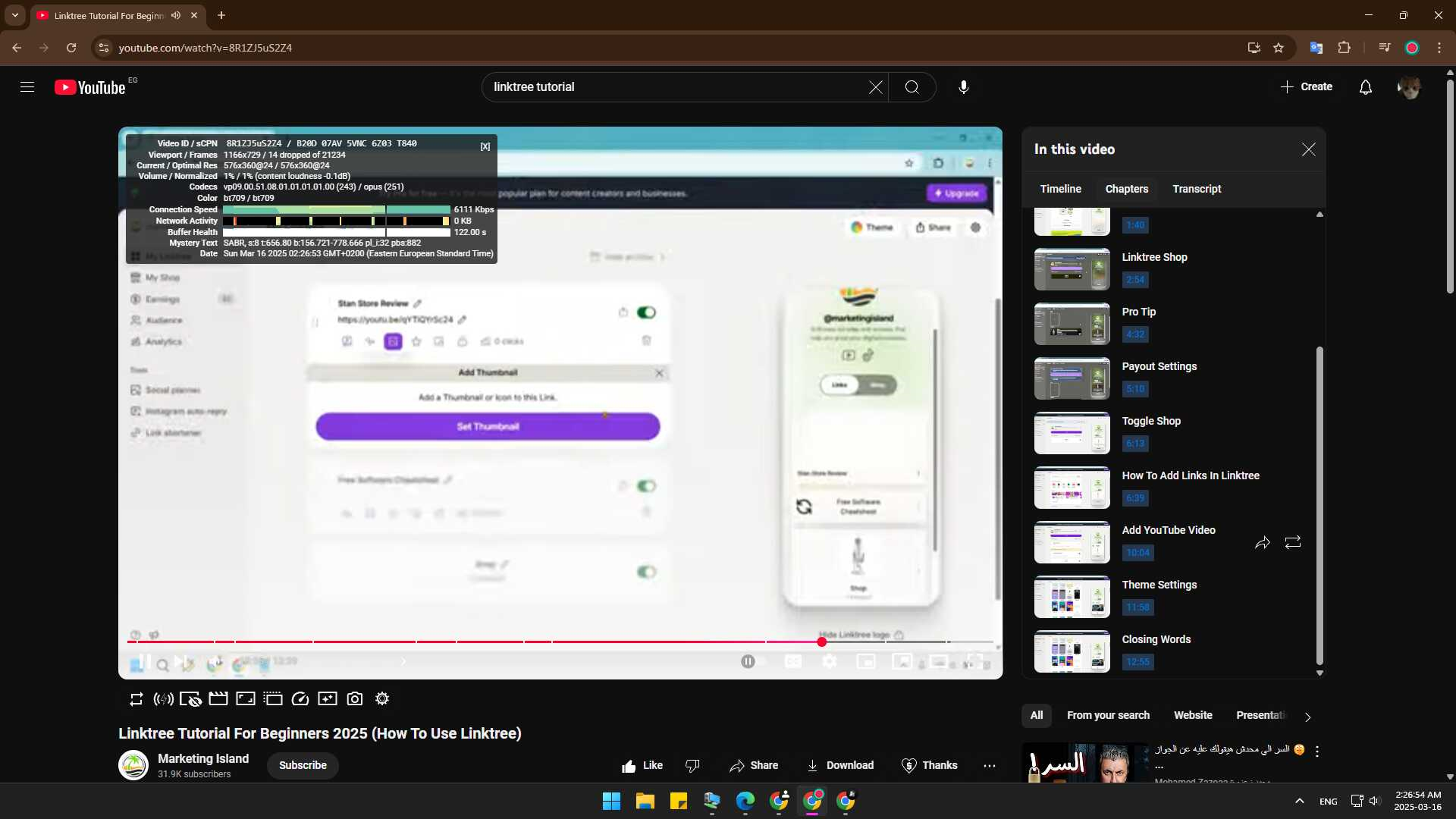The image size is (1456, 819).
Task: Click the clapperboard icon under the player
Action: point(218,699)
